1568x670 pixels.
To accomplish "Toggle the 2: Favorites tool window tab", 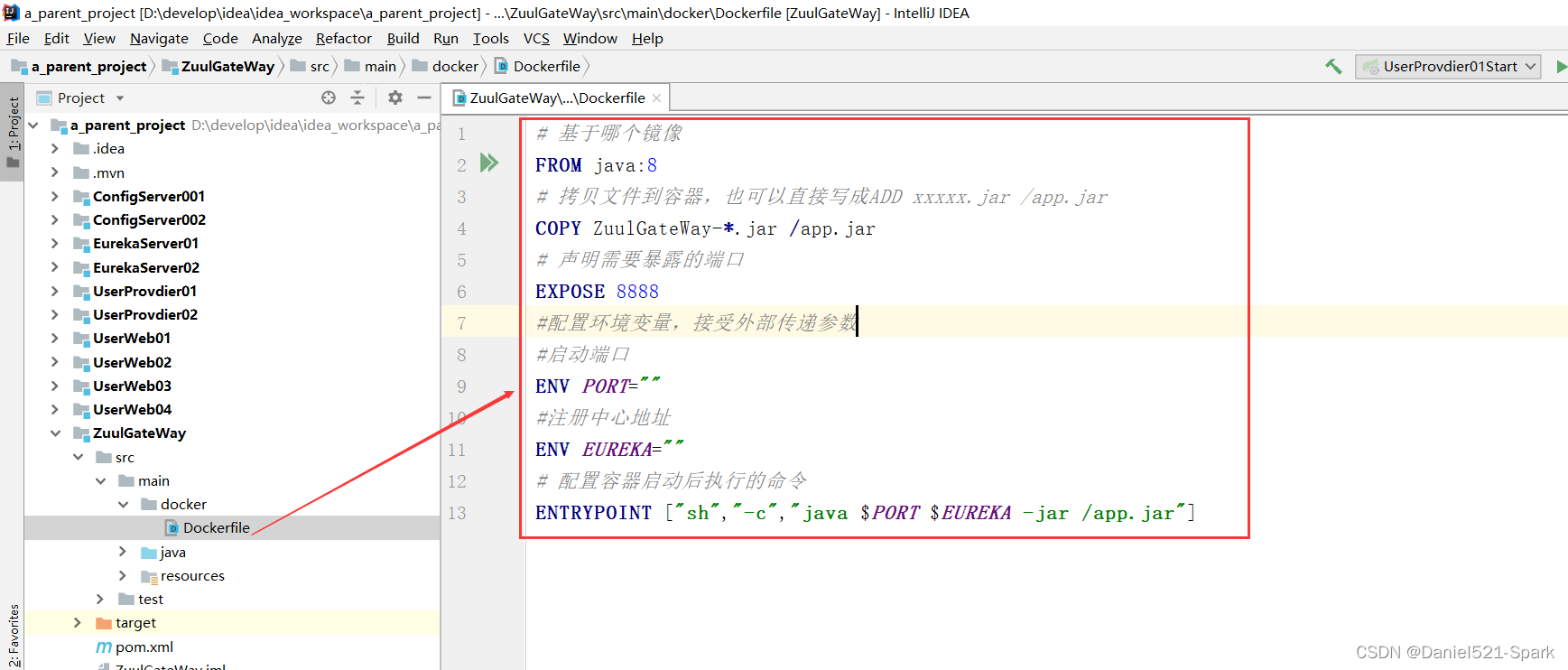I will [13, 635].
